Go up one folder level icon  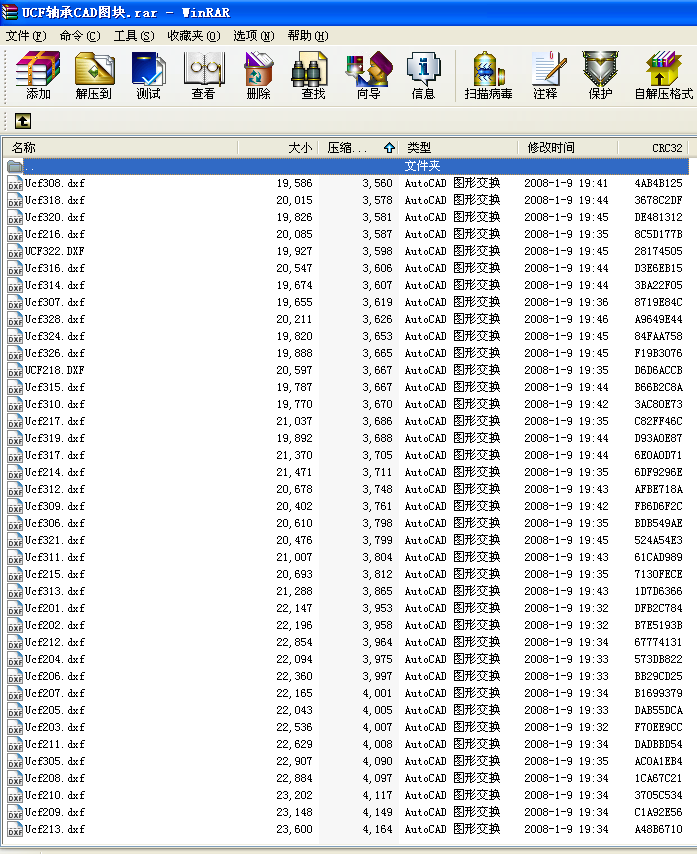tap(23, 121)
